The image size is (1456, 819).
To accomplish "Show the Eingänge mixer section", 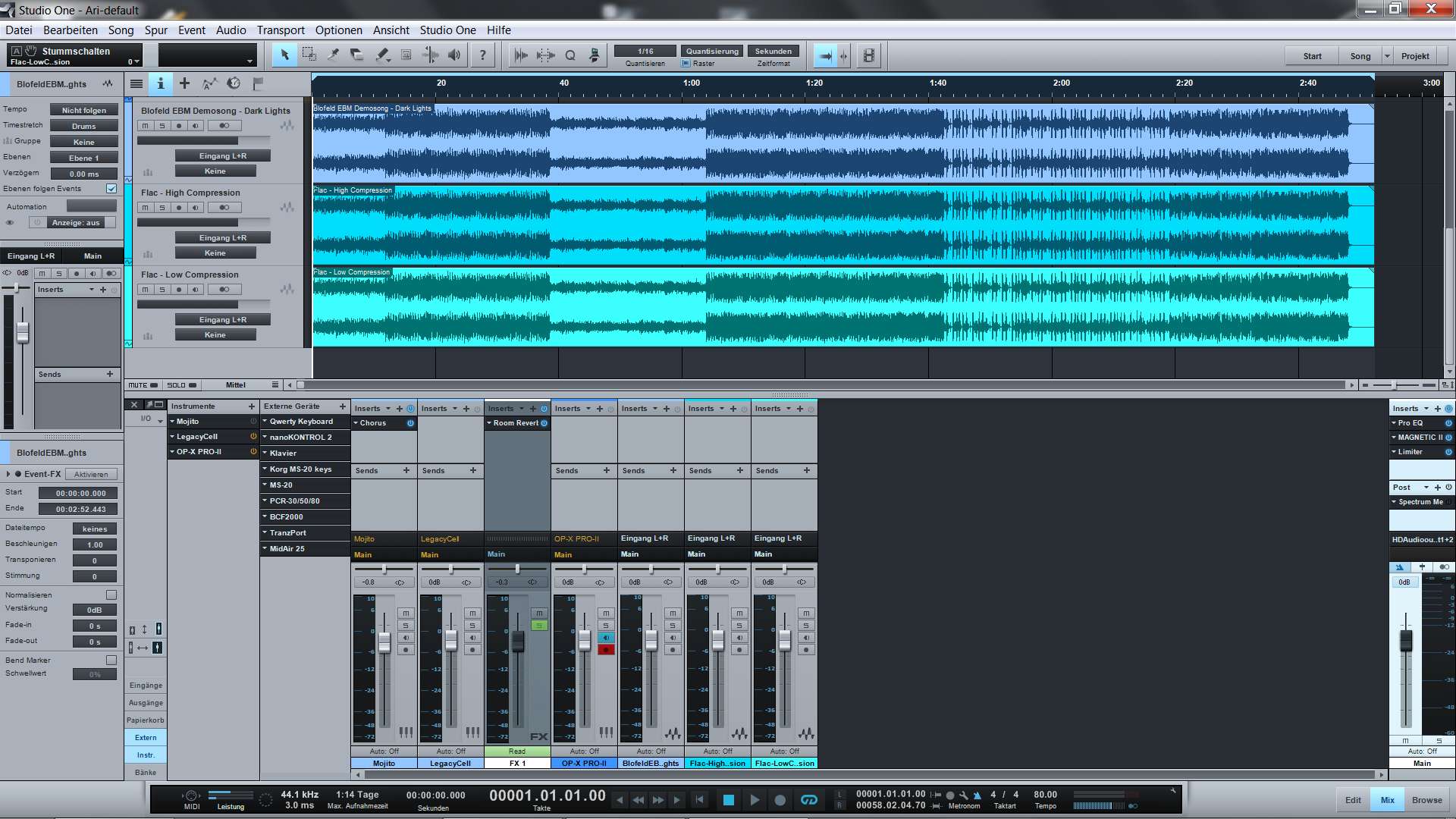I will [146, 686].
